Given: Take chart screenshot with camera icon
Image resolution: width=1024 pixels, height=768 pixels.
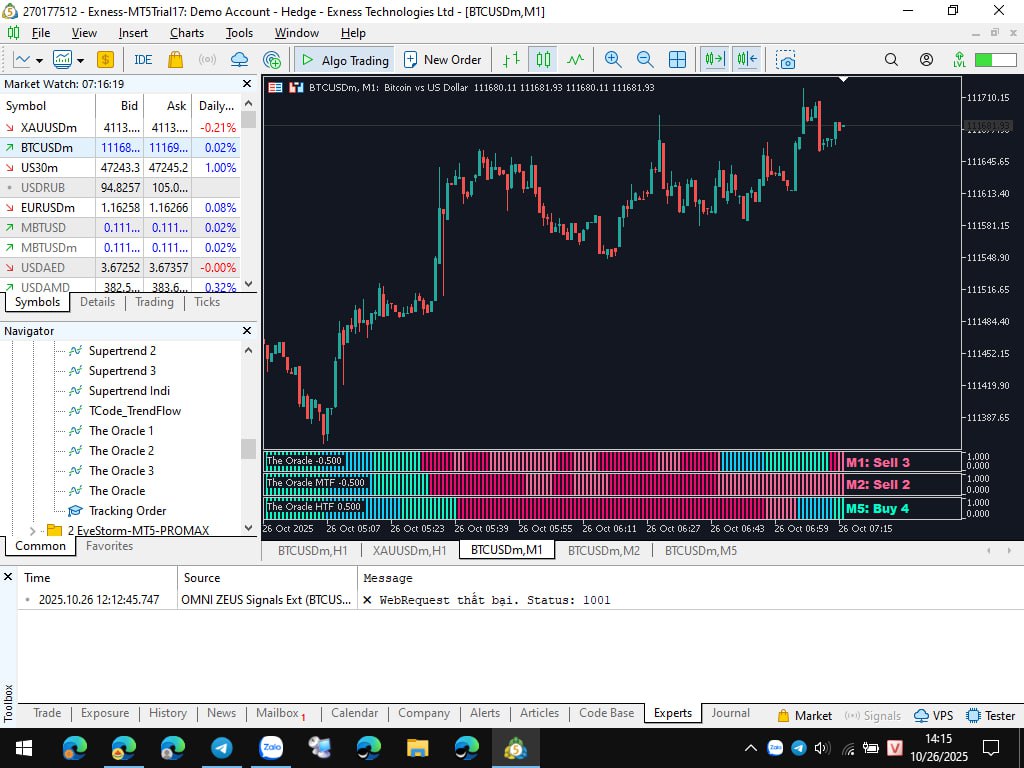Looking at the screenshot, I should [x=786, y=60].
